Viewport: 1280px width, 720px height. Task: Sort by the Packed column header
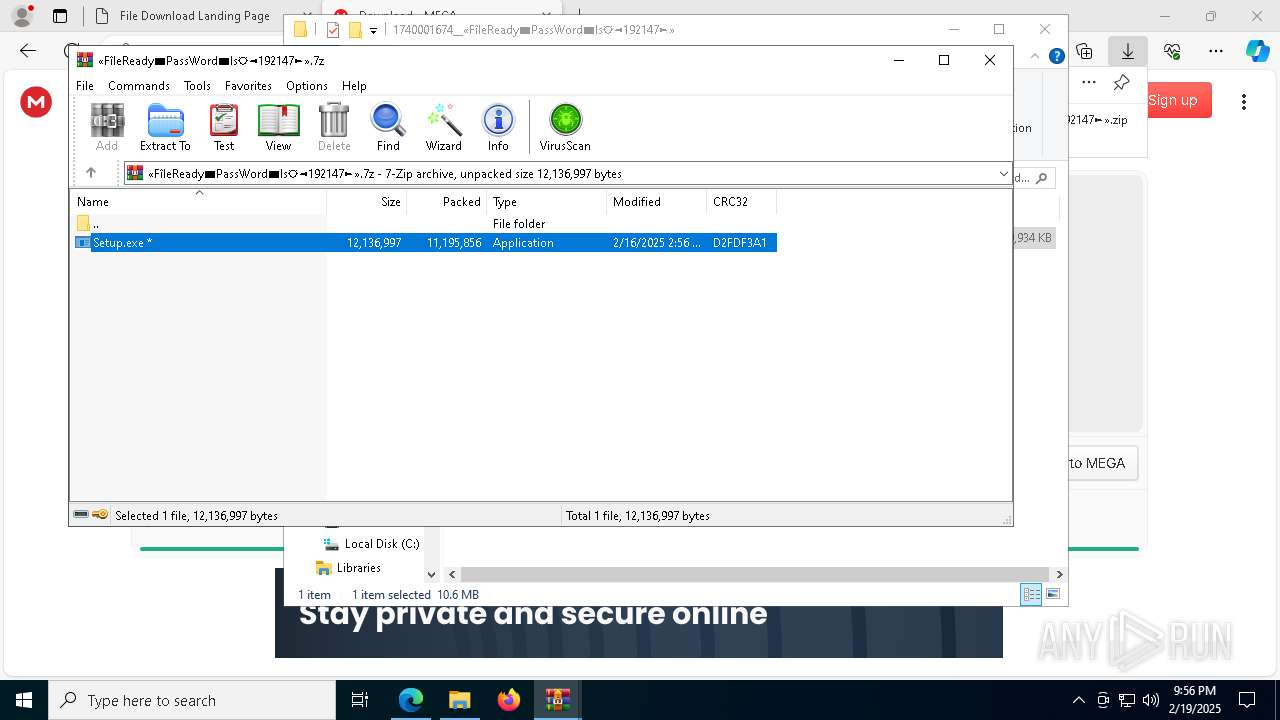[x=447, y=202]
